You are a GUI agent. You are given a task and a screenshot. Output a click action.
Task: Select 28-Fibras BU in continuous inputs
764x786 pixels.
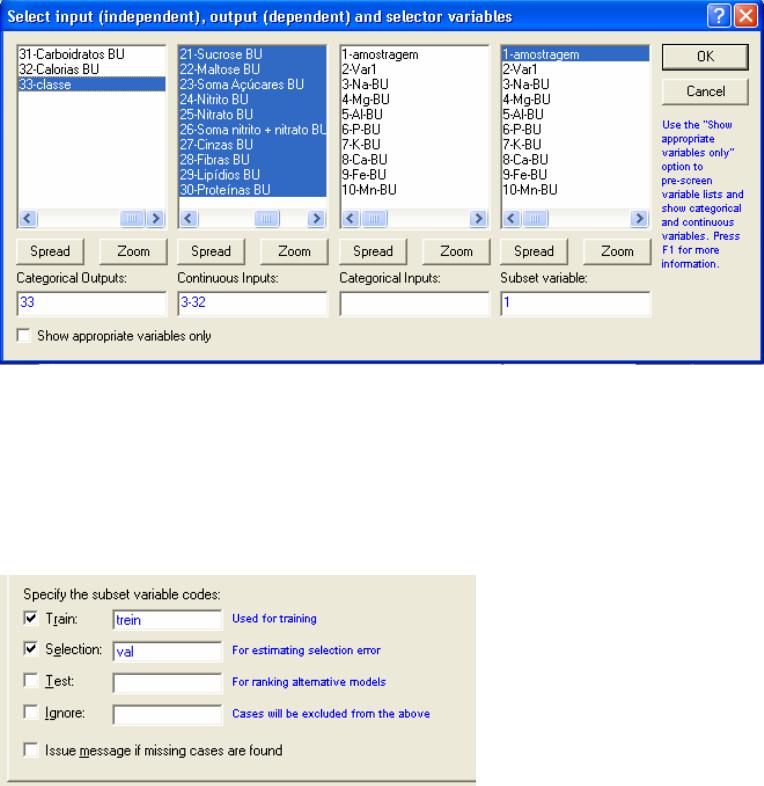coord(252,159)
